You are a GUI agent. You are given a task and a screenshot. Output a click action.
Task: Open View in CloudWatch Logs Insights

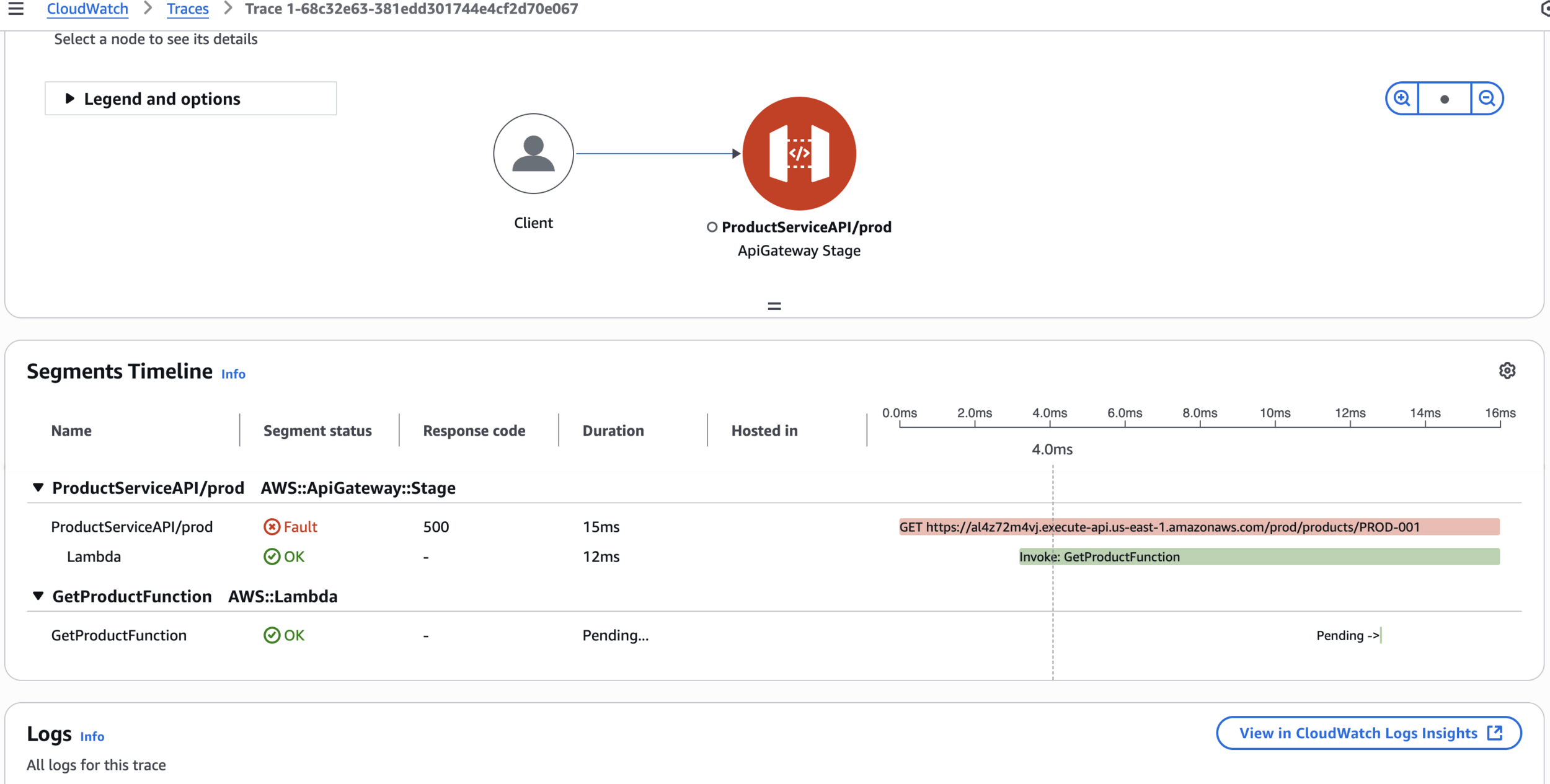[x=1368, y=733]
